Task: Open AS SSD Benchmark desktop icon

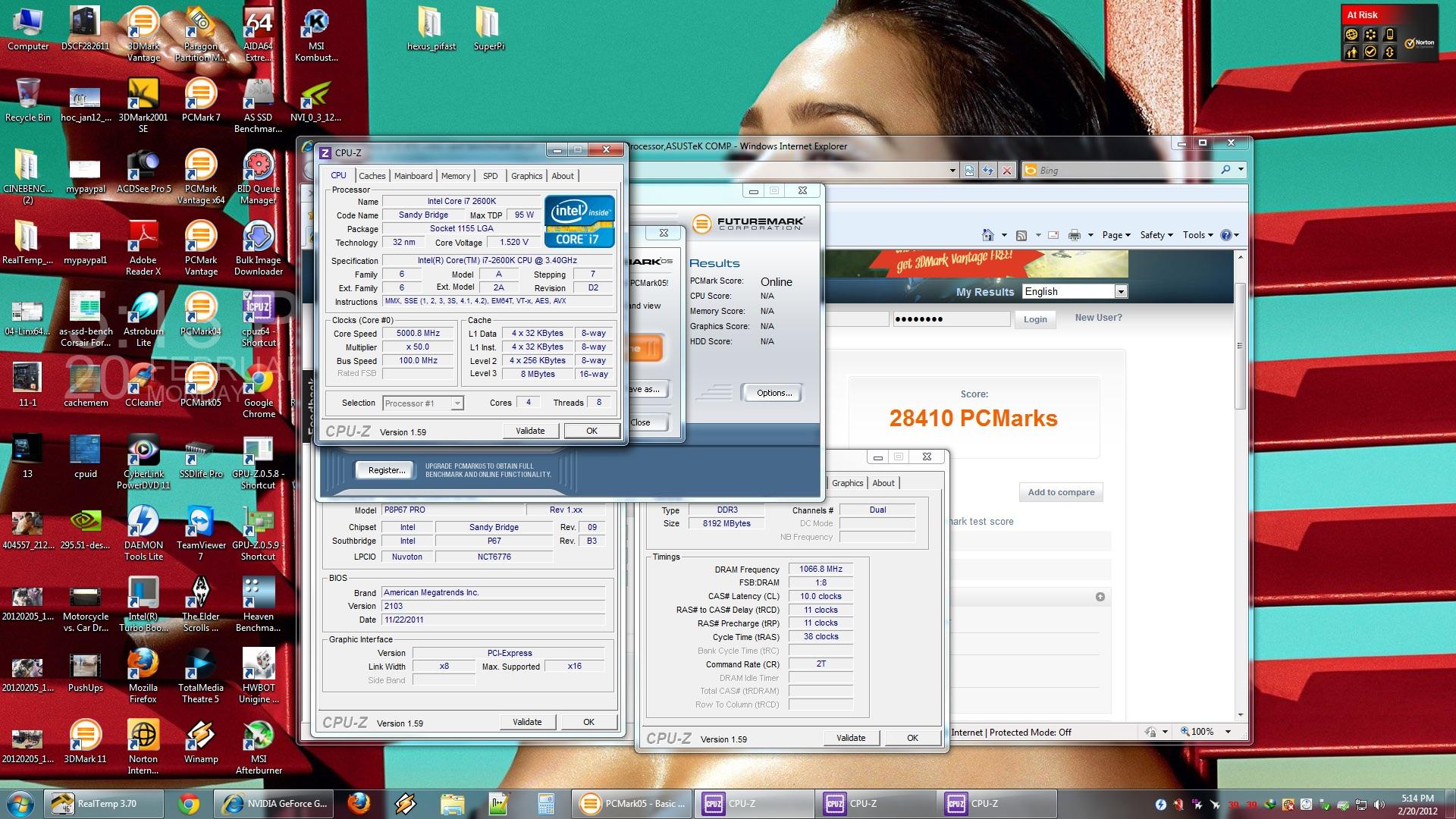Action: point(259,105)
